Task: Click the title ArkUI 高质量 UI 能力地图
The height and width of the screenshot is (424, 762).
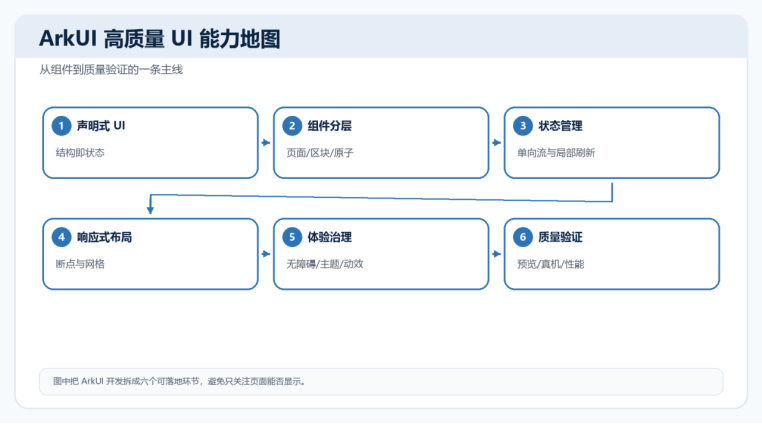Action: click(x=160, y=39)
